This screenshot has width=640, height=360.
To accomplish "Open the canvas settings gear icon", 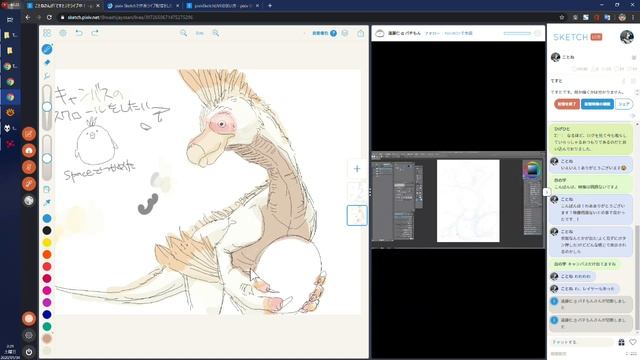I will pyautogui.click(x=63, y=33).
